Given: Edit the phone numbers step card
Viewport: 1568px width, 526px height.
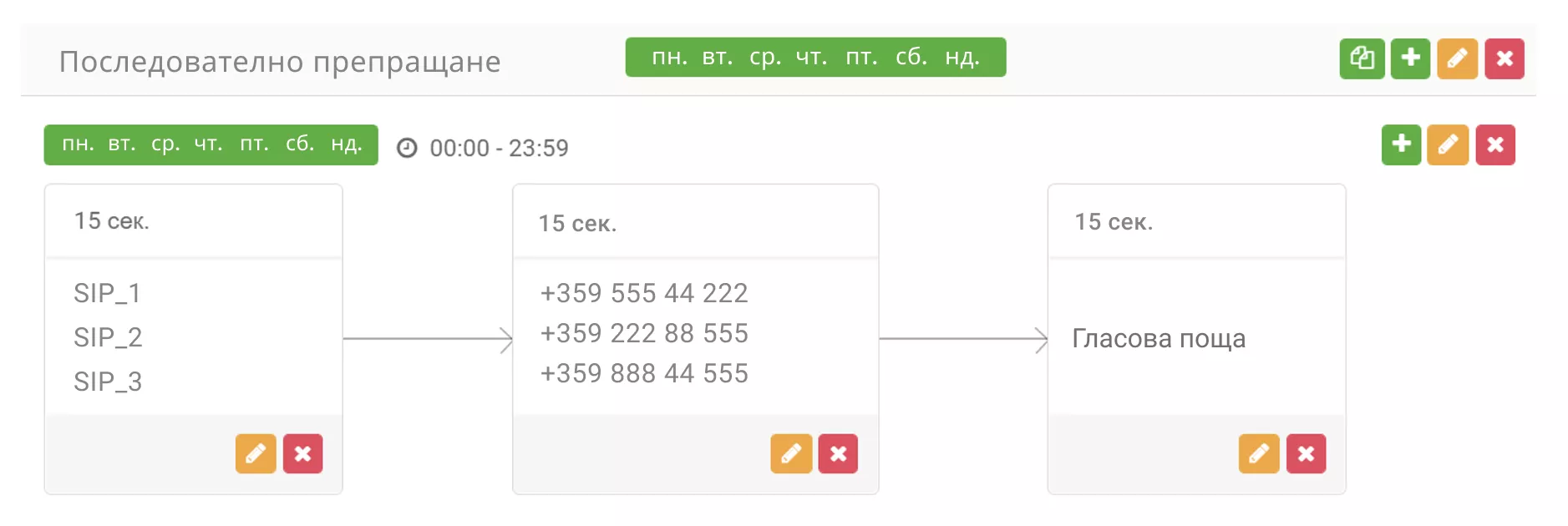Looking at the screenshot, I should (x=791, y=453).
